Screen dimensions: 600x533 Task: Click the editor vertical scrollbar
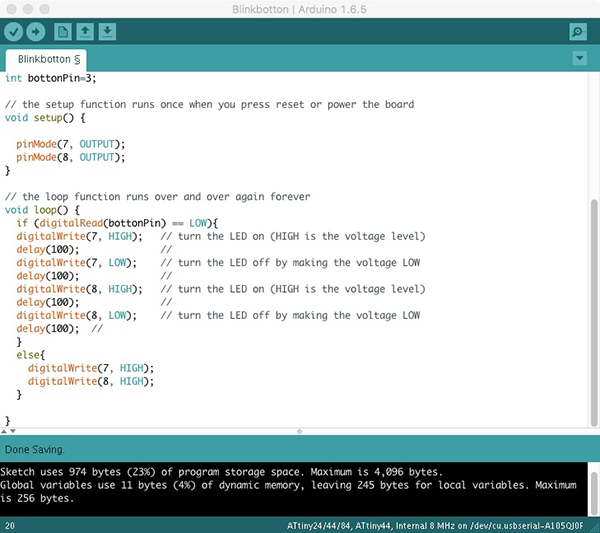593,312
